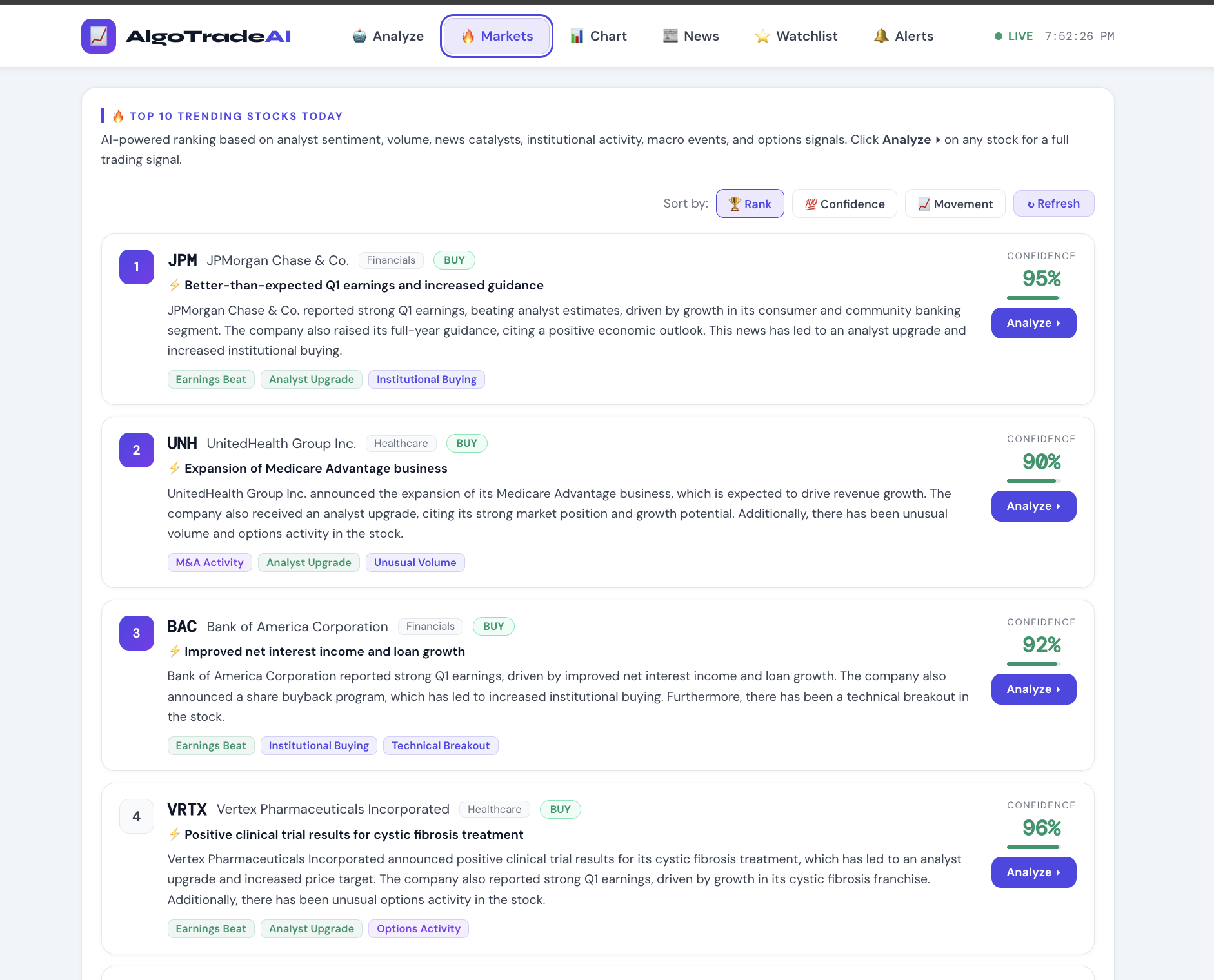Click the newspaper News icon
1214x980 pixels.
[669, 35]
